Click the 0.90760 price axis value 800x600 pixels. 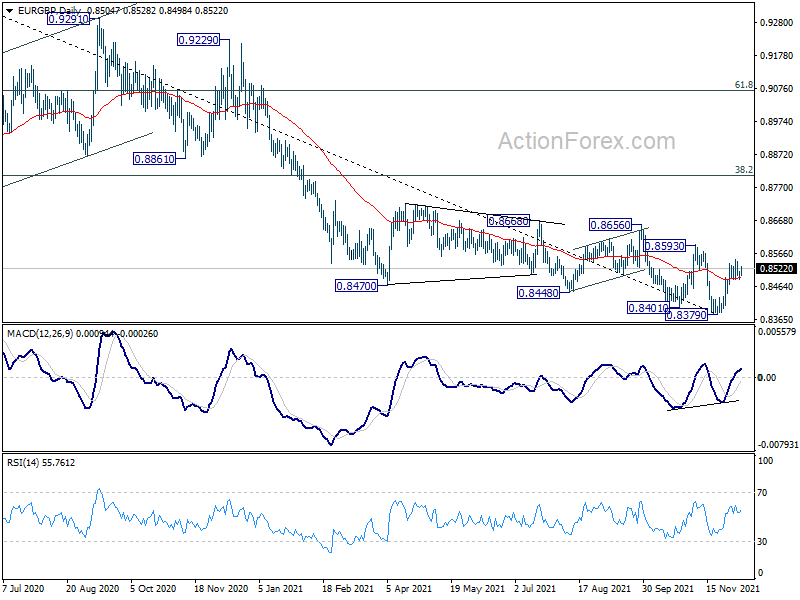pos(777,89)
